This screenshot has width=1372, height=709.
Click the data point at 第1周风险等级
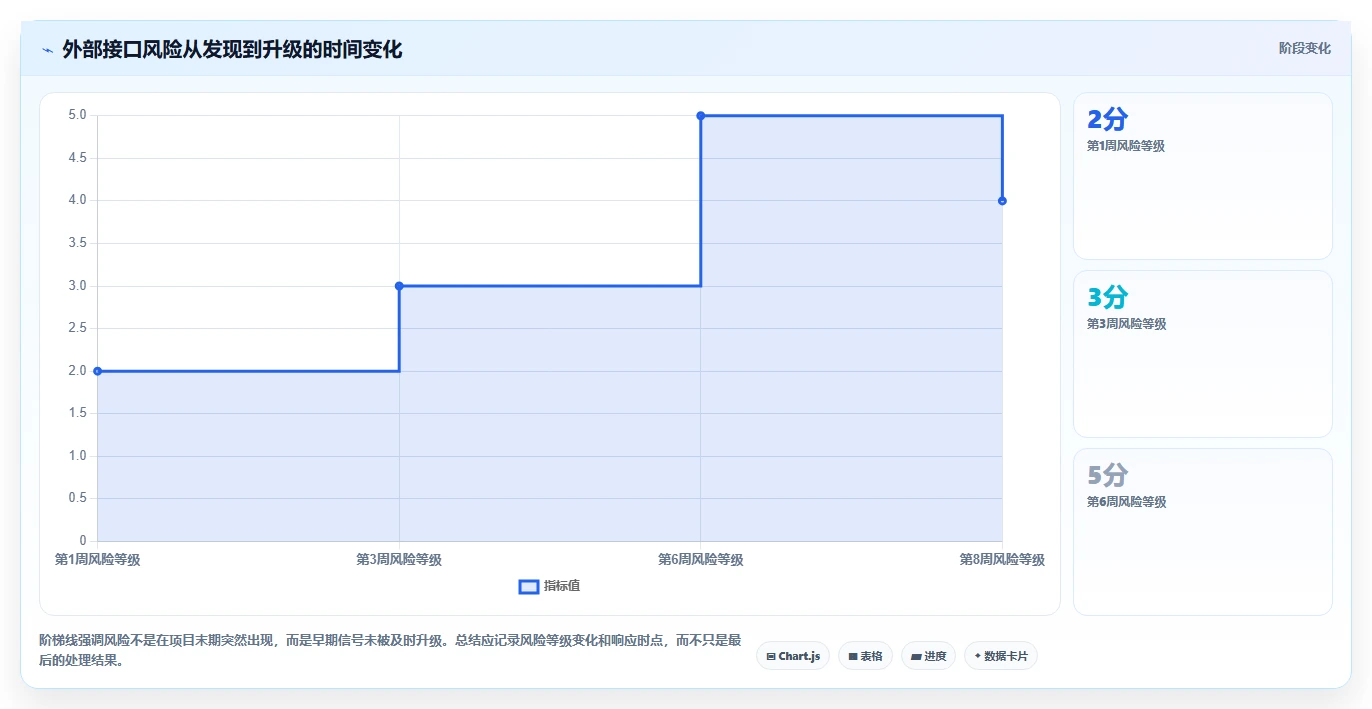(x=97, y=371)
